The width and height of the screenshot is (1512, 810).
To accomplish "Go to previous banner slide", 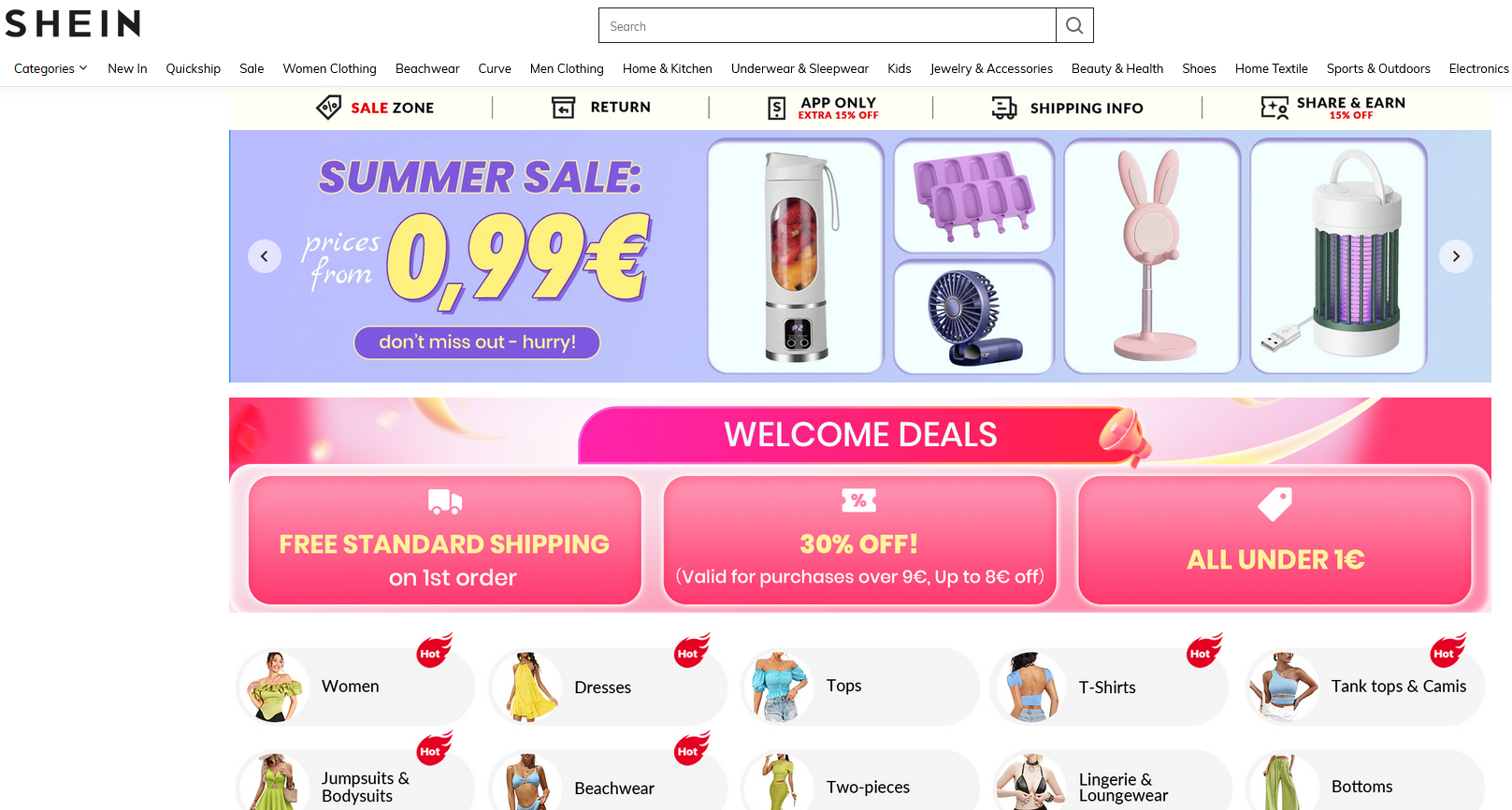I will click(265, 256).
